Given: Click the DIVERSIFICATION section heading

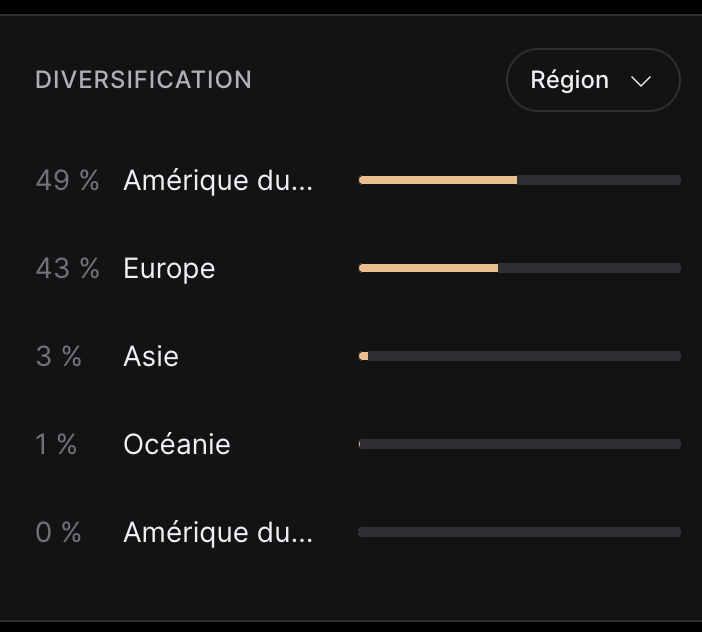Looking at the screenshot, I should coord(143,80).
